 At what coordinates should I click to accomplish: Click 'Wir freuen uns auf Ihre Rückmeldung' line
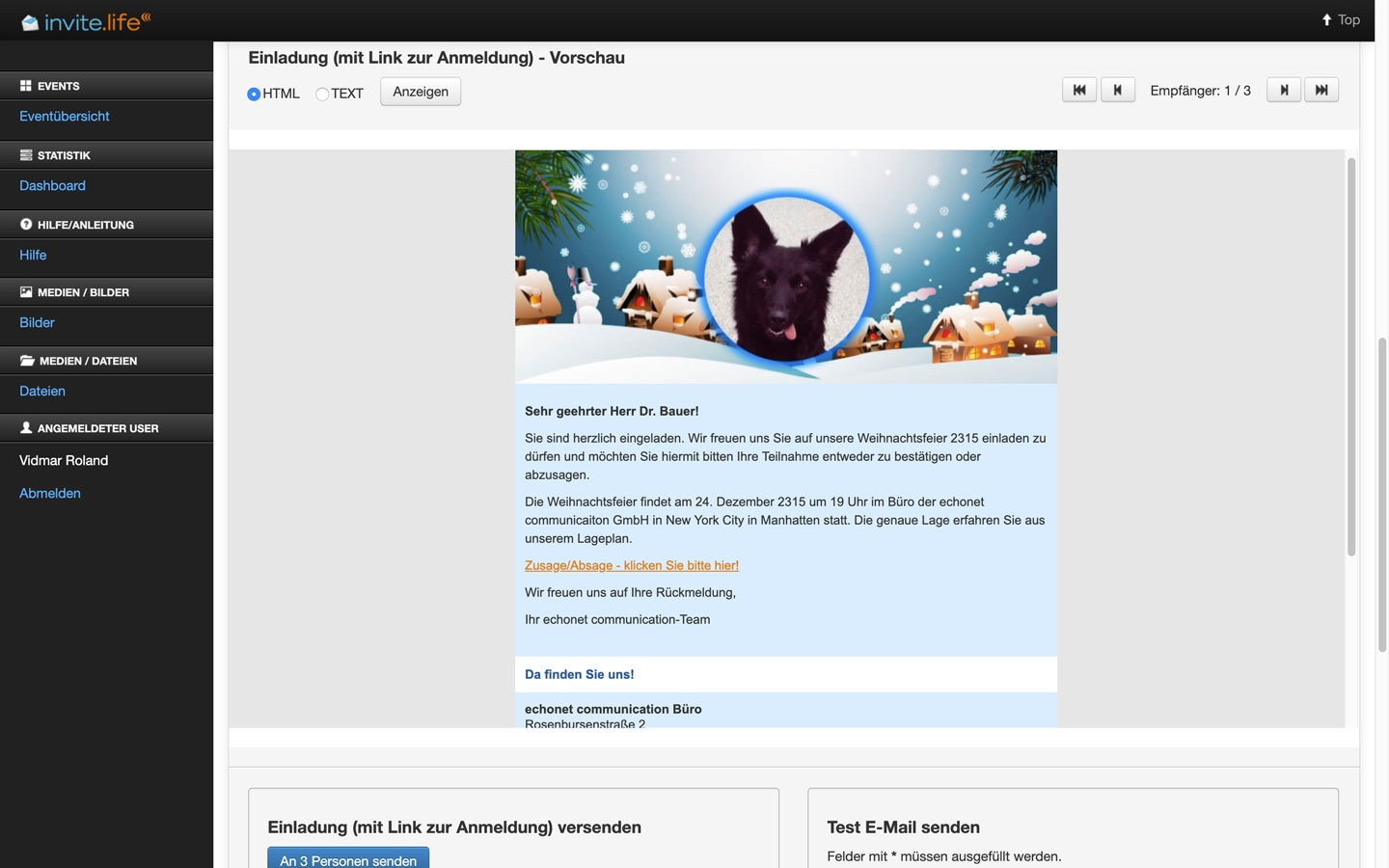click(x=630, y=592)
